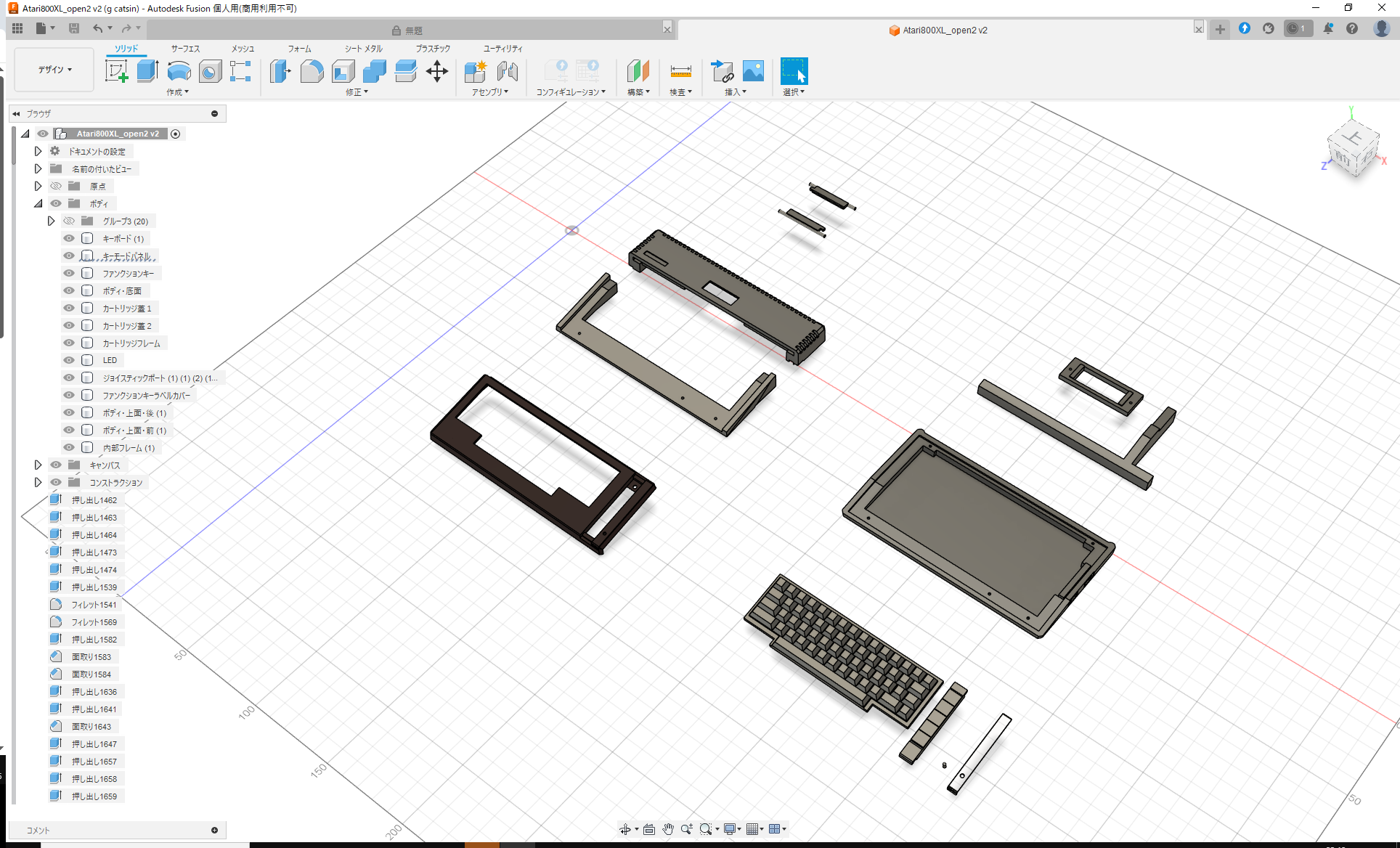Open the デザイン workspace dropdown

[x=53, y=69]
